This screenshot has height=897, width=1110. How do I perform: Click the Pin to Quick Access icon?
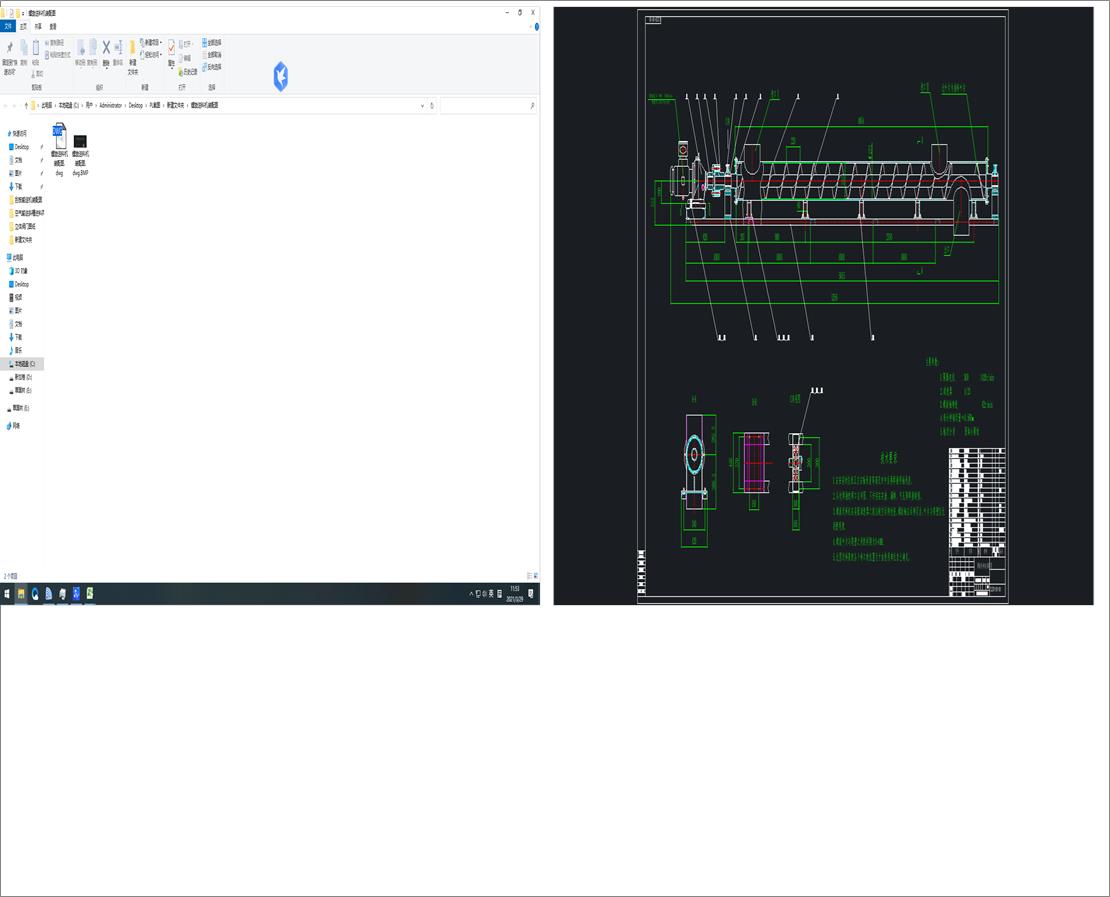10,49
